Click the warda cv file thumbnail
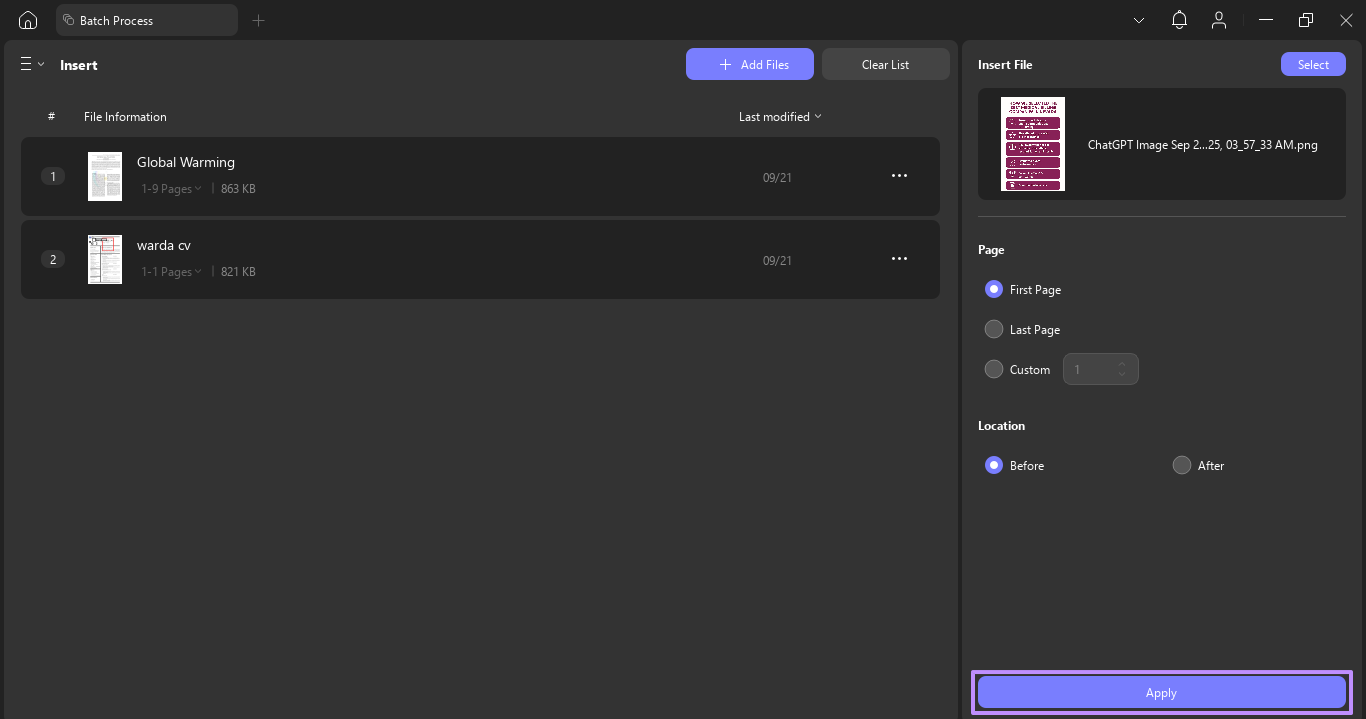The width and height of the screenshot is (1366, 719). (x=105, y=259)
